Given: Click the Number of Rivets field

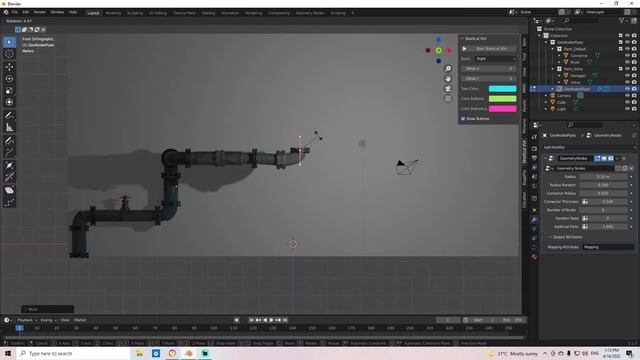Looking at the screenshot, I should pyautogui.click(x=603, y=210).
